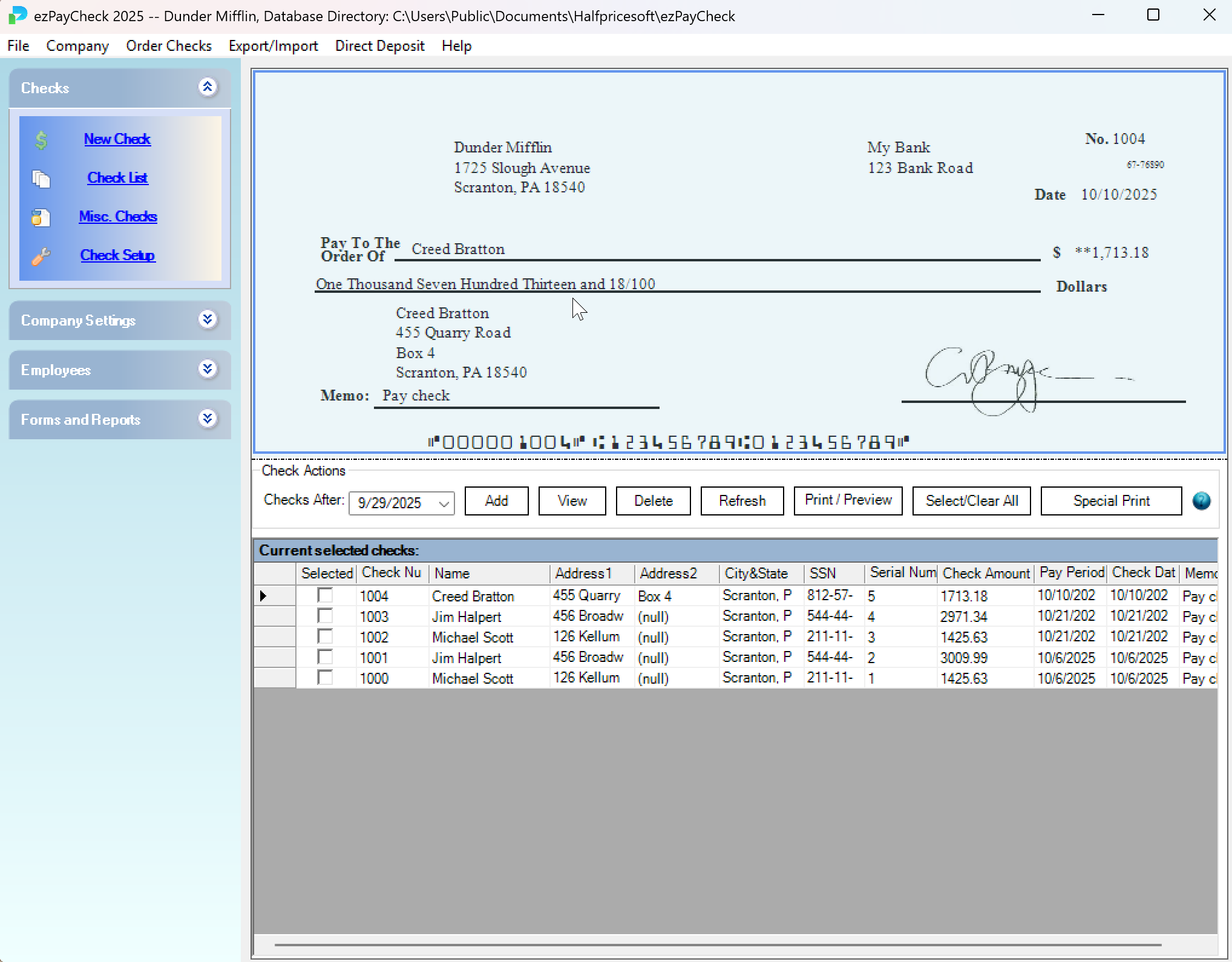
Task: Open the Checks After date dropdown
Action: (444, 503)
